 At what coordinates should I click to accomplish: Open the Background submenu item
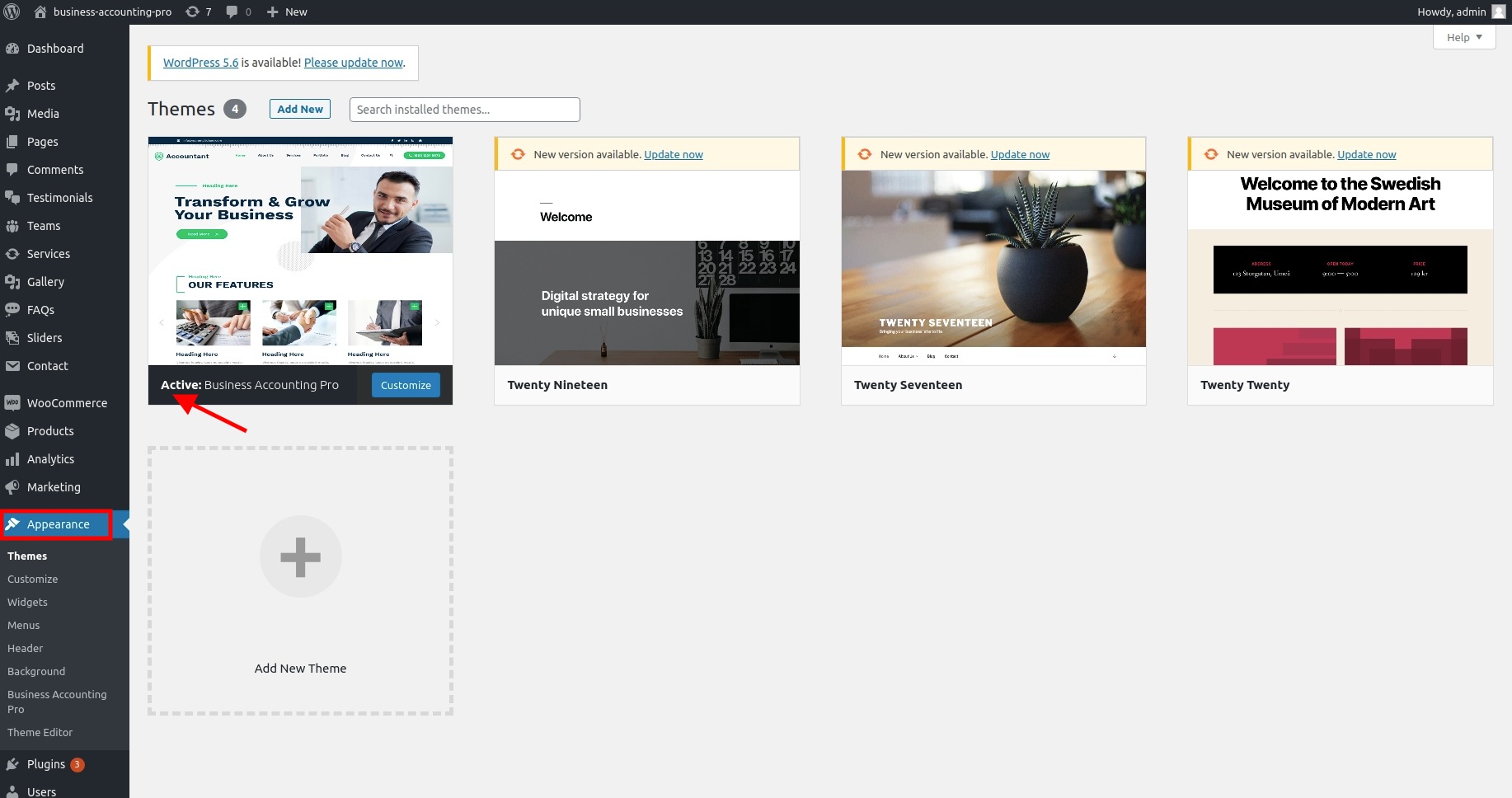(36, 672)
